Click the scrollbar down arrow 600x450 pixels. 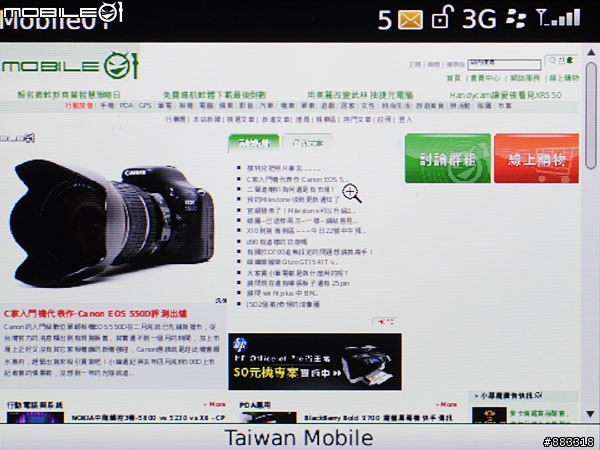pos(590,414)
